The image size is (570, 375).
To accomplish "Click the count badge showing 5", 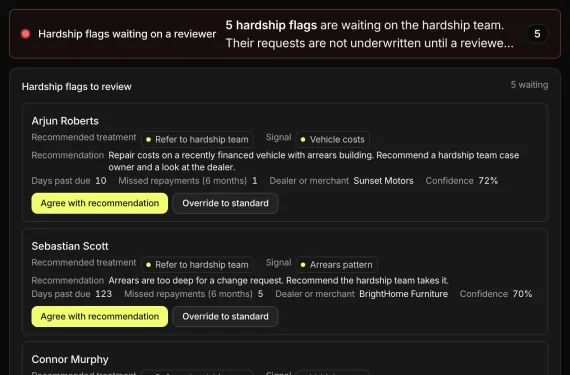I will tap(537, 34).
